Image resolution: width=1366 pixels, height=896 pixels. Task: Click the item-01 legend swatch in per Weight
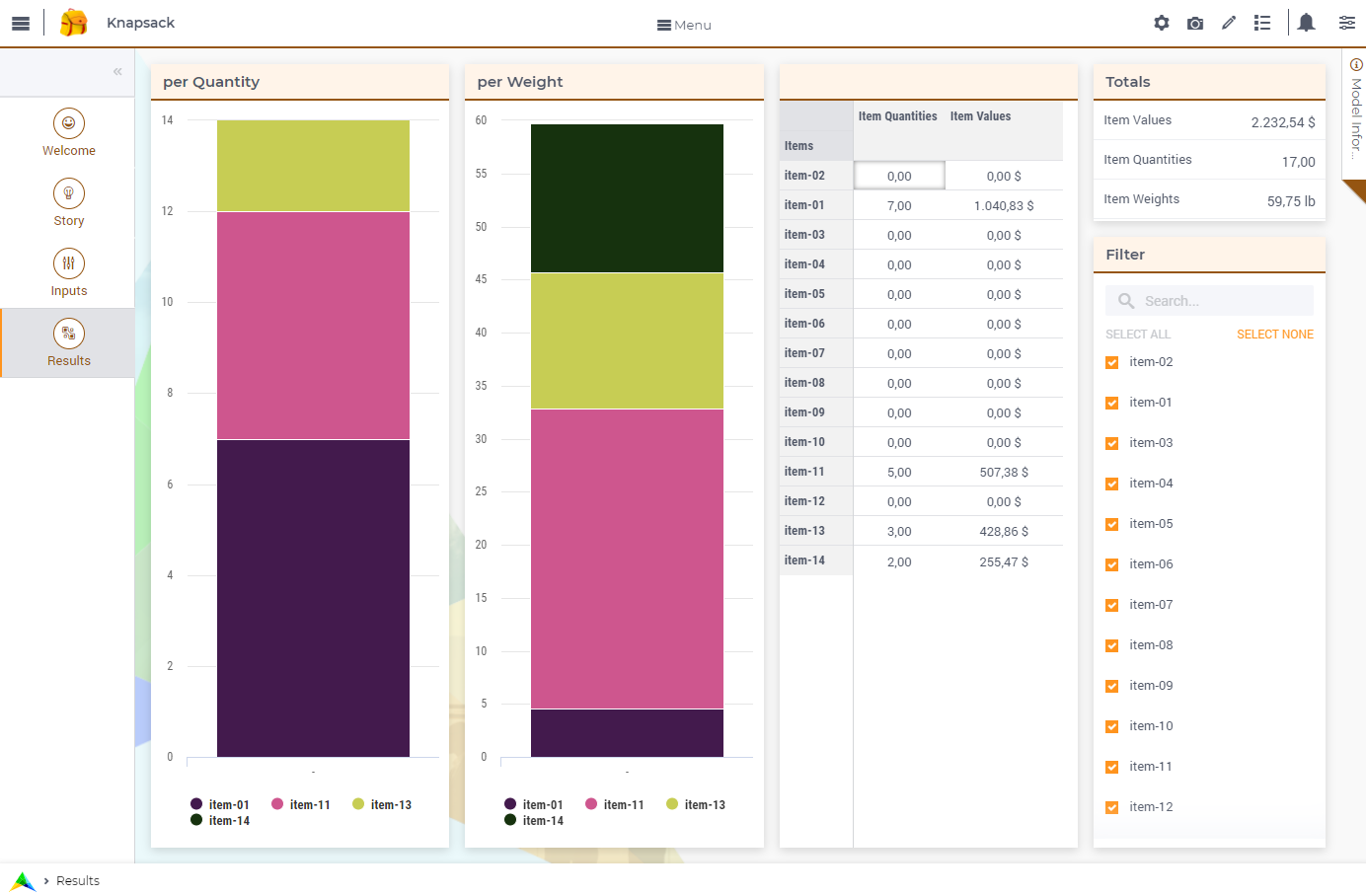[510, 804]
